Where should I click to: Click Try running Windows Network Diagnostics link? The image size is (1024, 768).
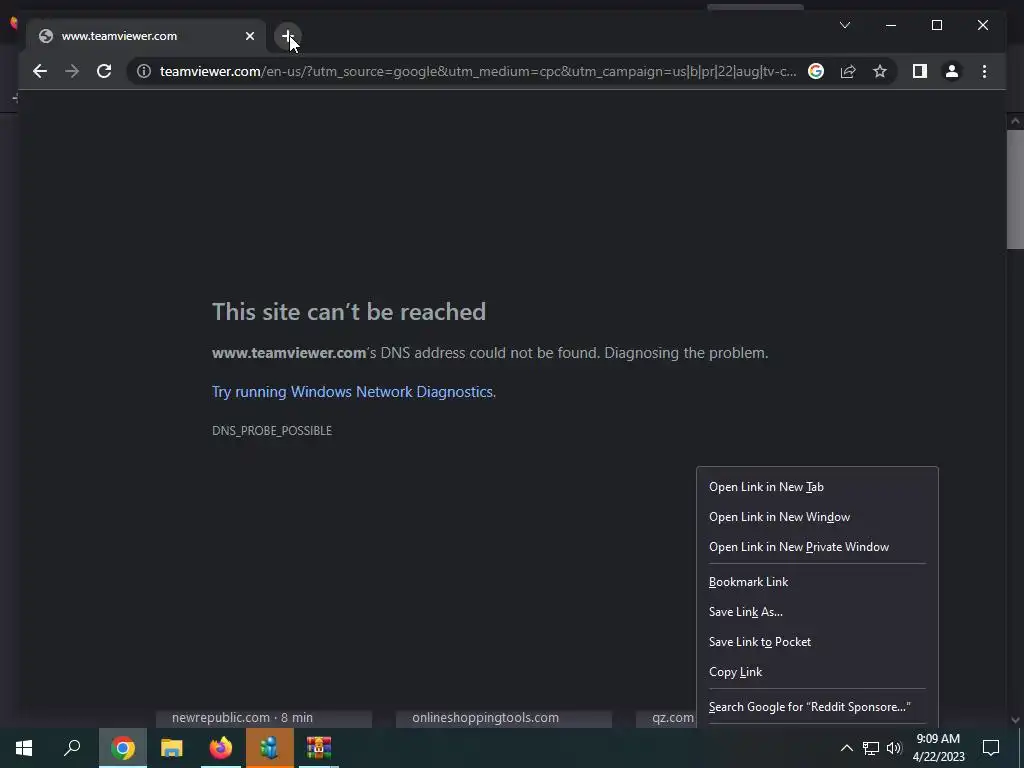352,392
